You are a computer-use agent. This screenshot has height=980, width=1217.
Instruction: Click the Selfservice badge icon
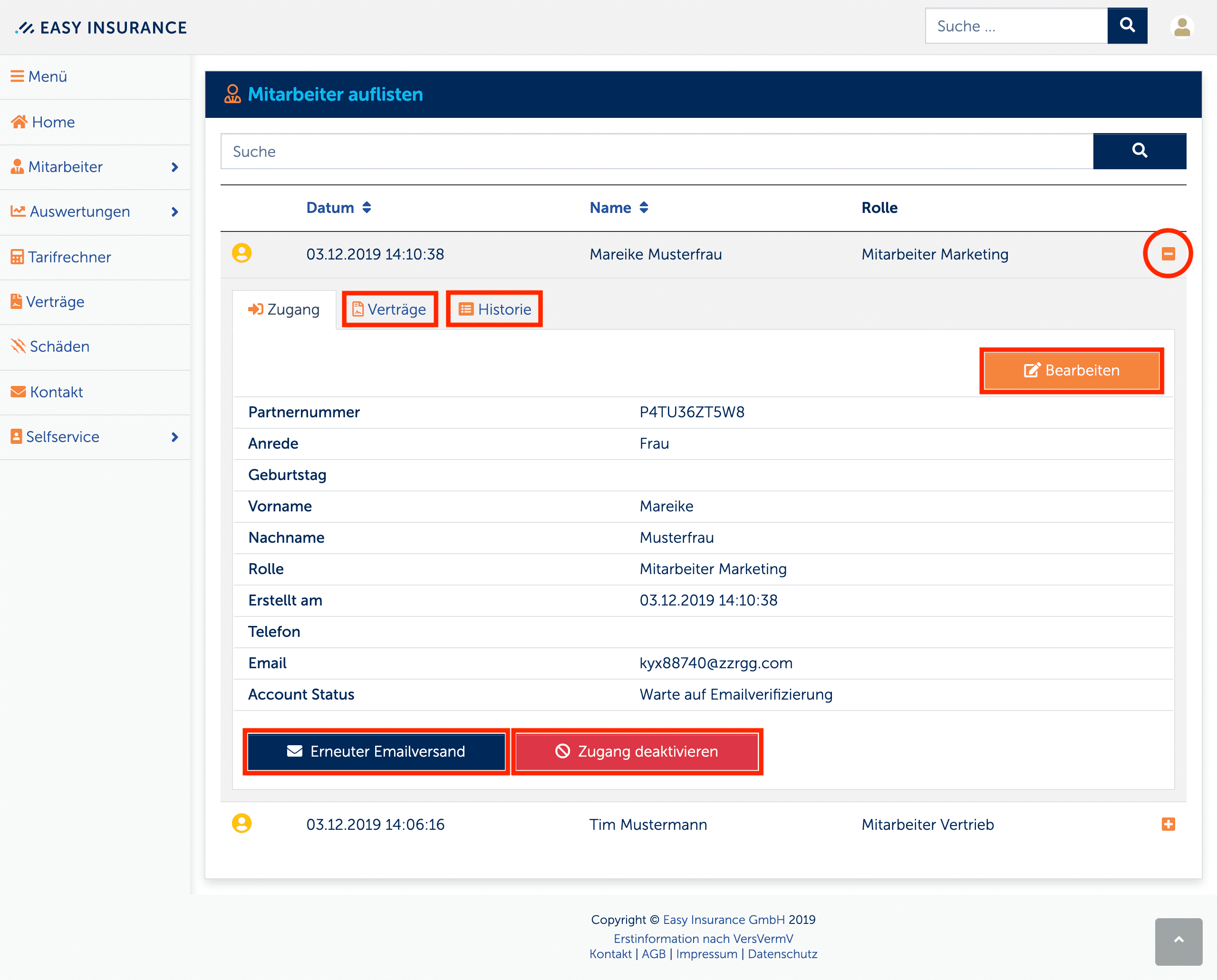coord(16,436)
